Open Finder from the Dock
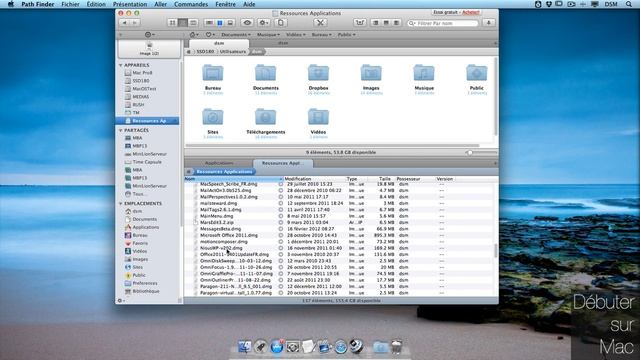This screenshot has width=640, height=360. pyautogui.click(x=244, y=347)
